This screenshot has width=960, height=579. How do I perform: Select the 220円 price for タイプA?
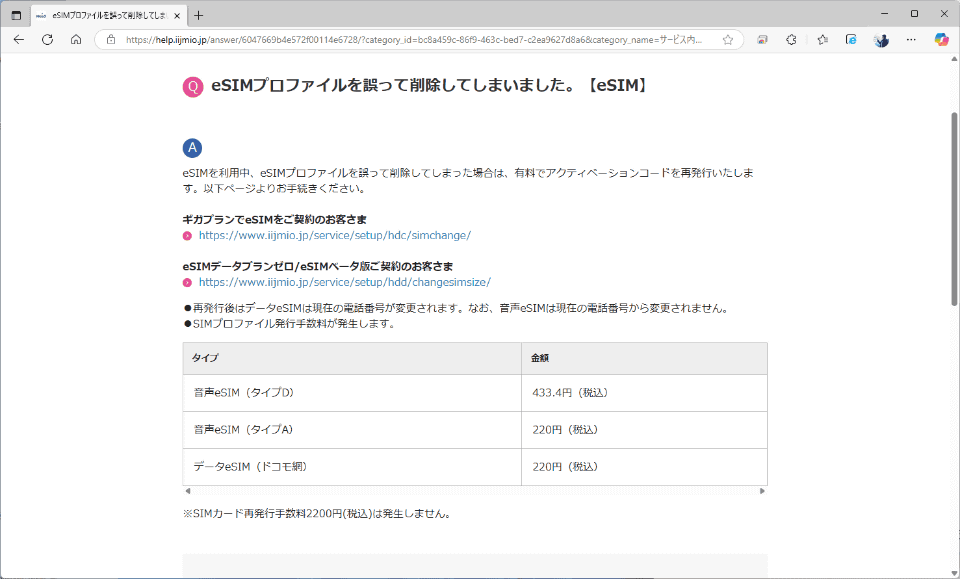tap(644, 430)
